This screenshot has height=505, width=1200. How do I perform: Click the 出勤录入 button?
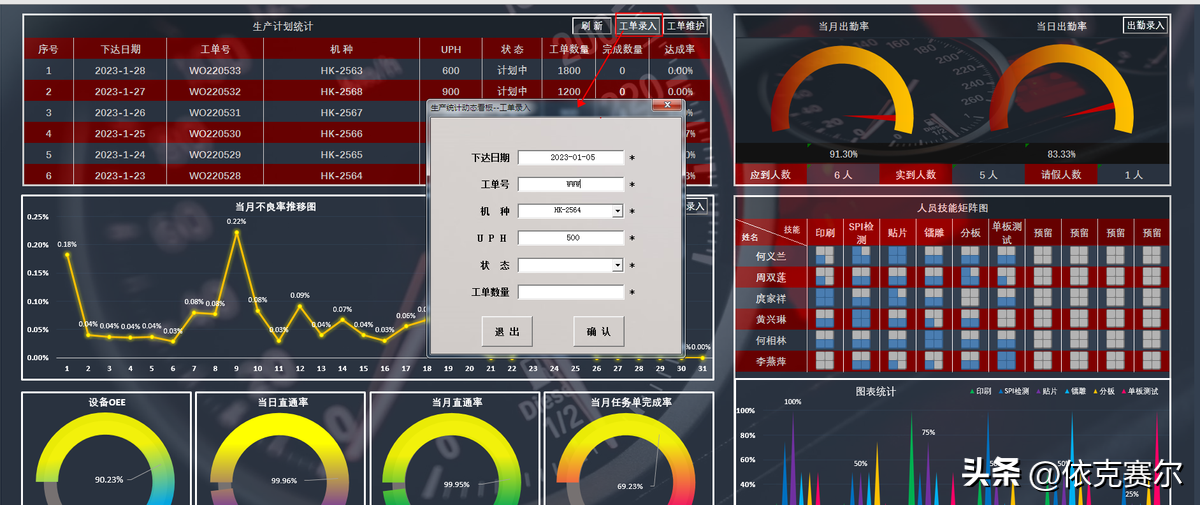tap(1145, 26)
